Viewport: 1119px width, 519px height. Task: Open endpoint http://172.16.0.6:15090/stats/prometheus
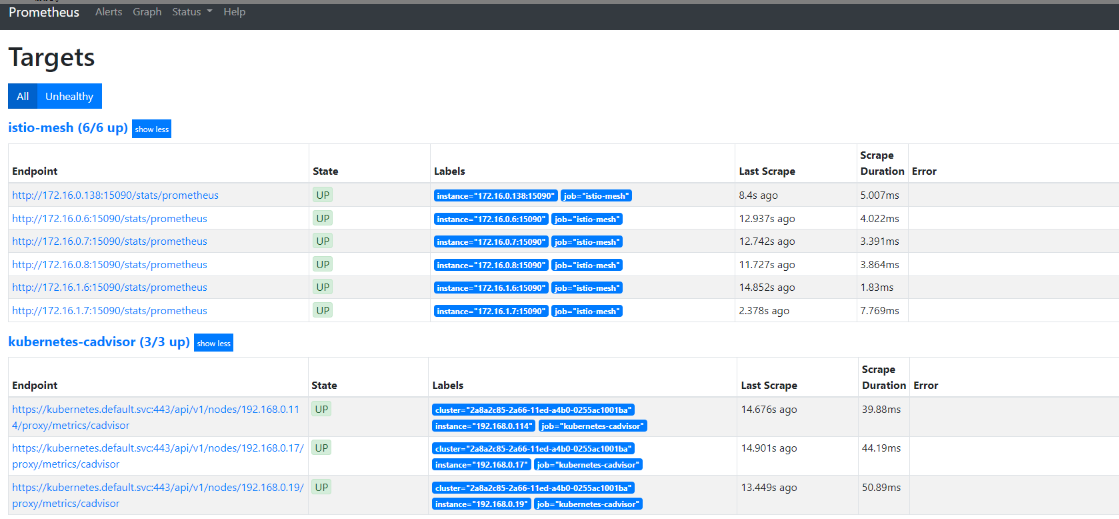pyautogui.click(x=110, y=218)
